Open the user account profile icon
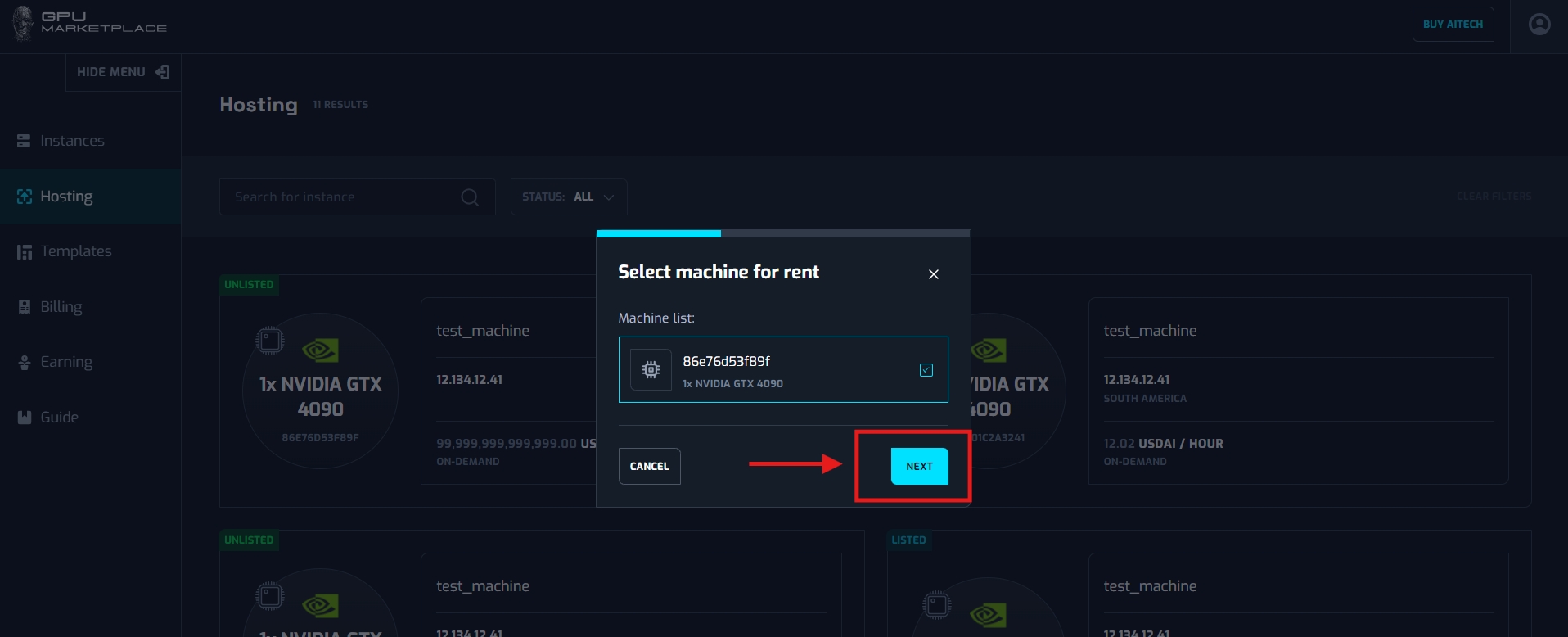Image resolution: width=1568 pixels, height=637 pixels. tap(1539, 25)
